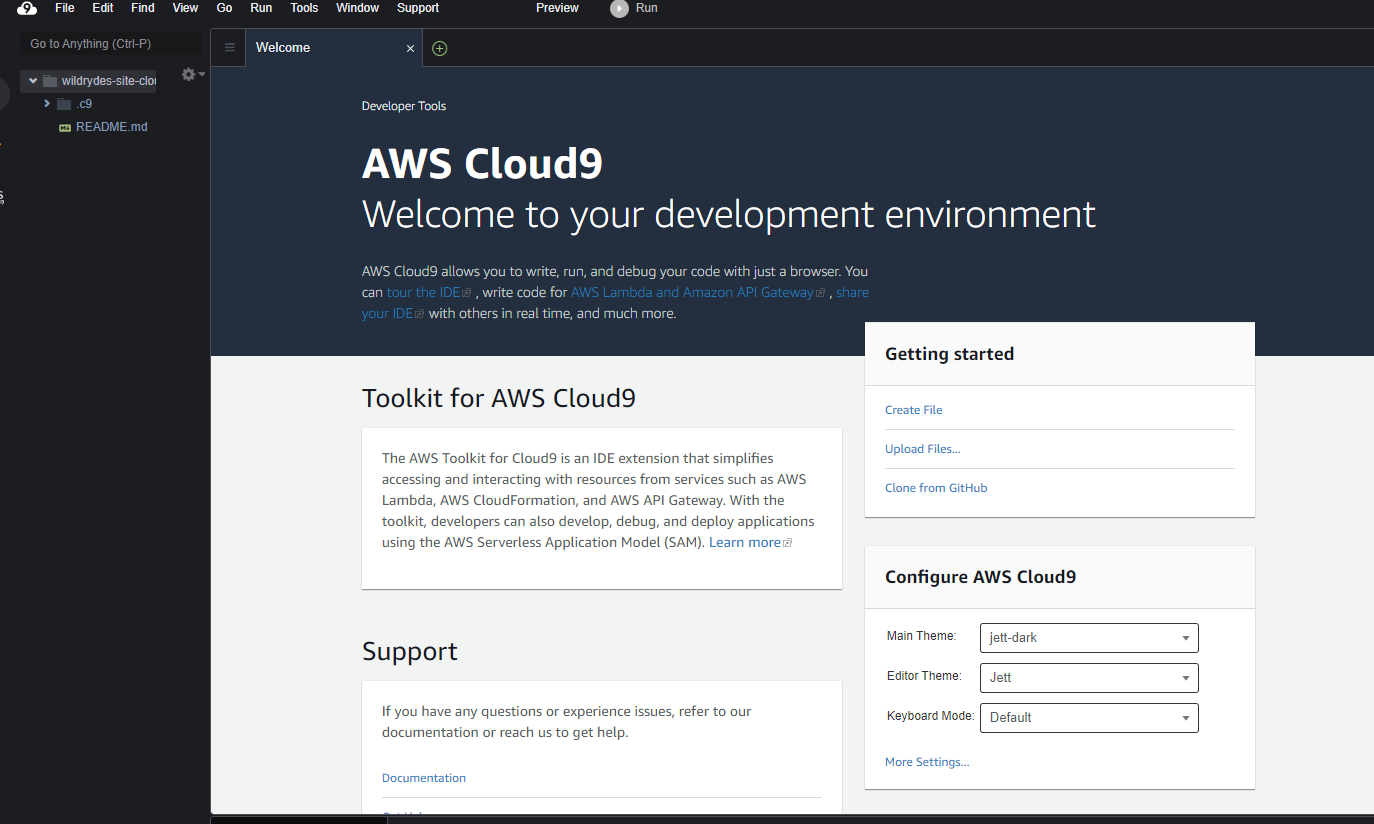The height and width of the screenshot is (824, 1374).
Task: Open the environment settings gear in file tree
Action: click(x=187, y=73)
